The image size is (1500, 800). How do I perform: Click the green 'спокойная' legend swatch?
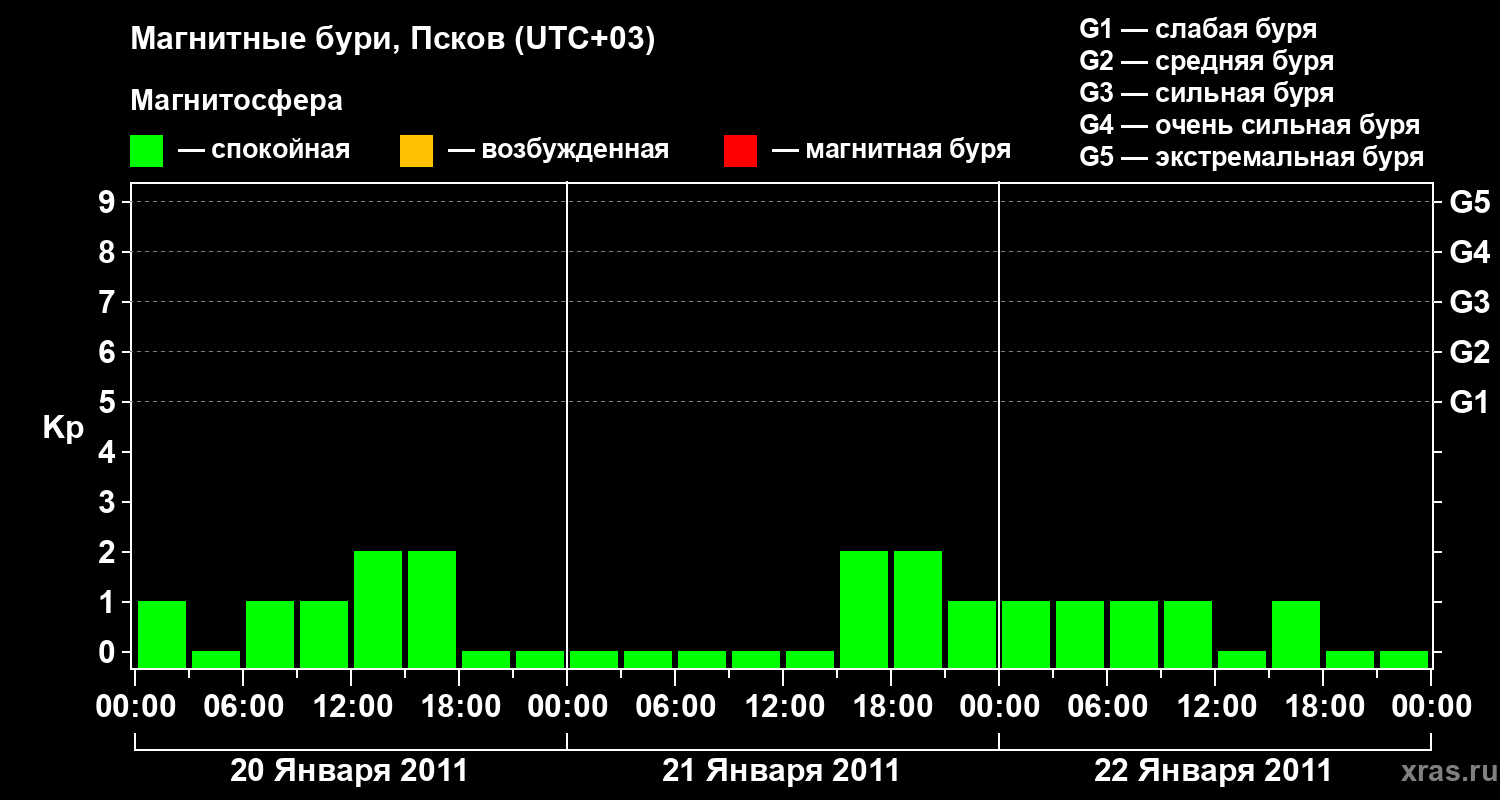click(x=147, y=151)
